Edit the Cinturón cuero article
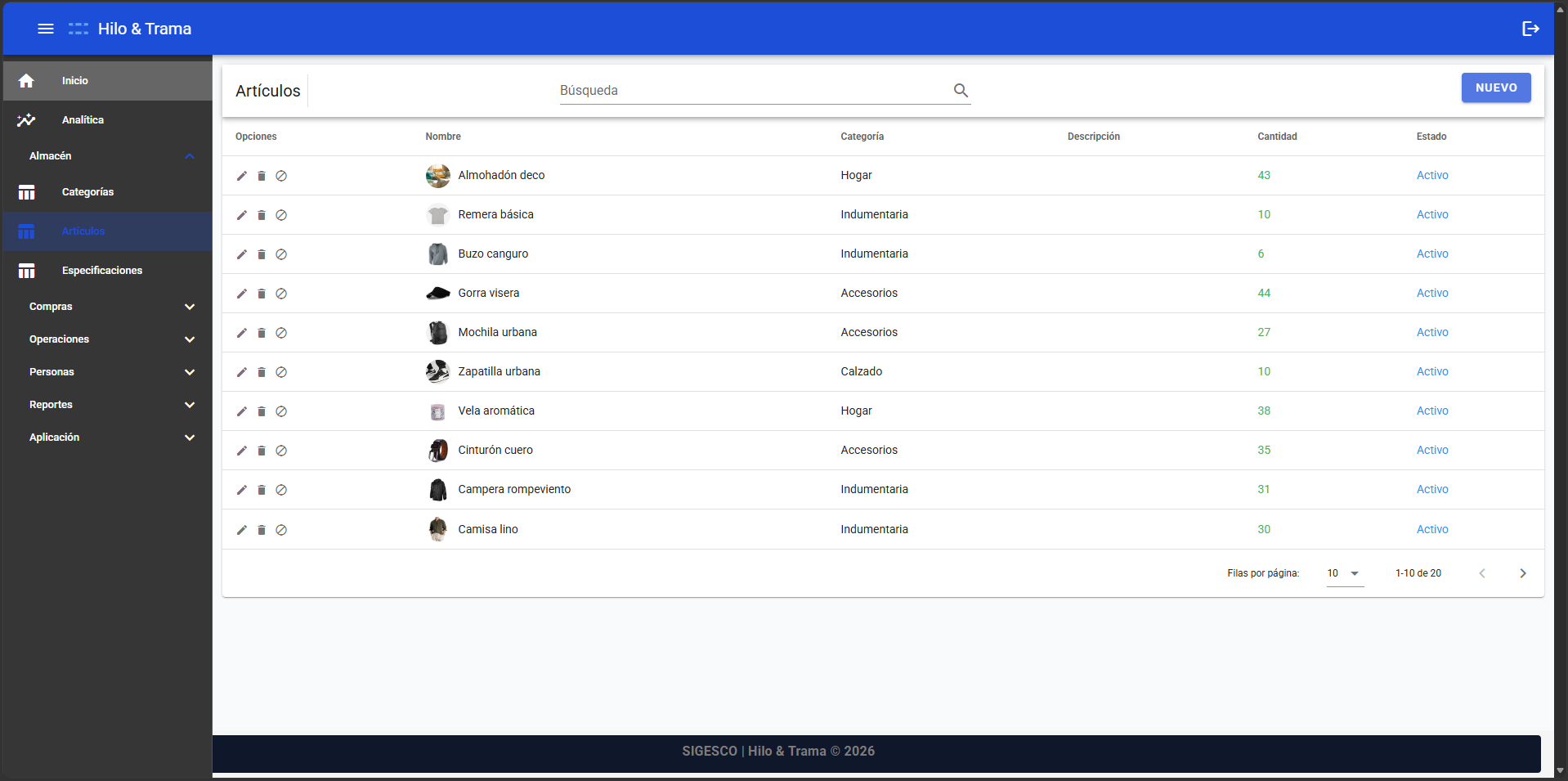1568x781 pixels. click(242, 451)
